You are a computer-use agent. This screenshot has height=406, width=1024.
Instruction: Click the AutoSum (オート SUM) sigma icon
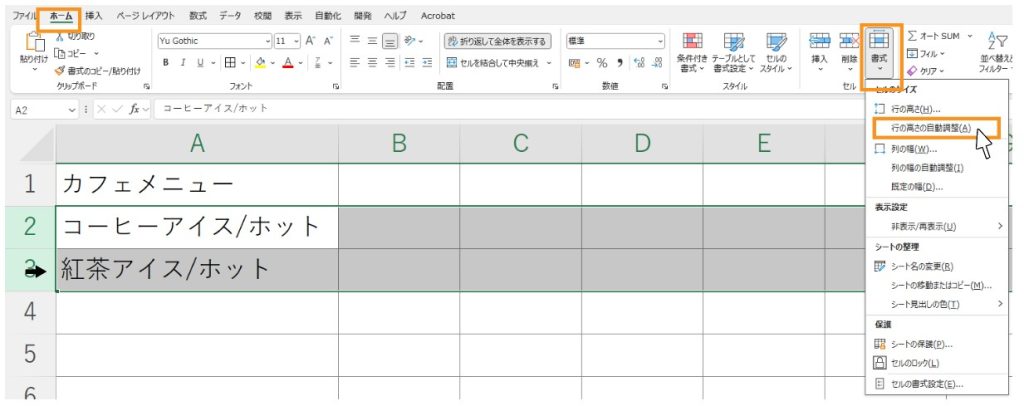tap(912, 36)
